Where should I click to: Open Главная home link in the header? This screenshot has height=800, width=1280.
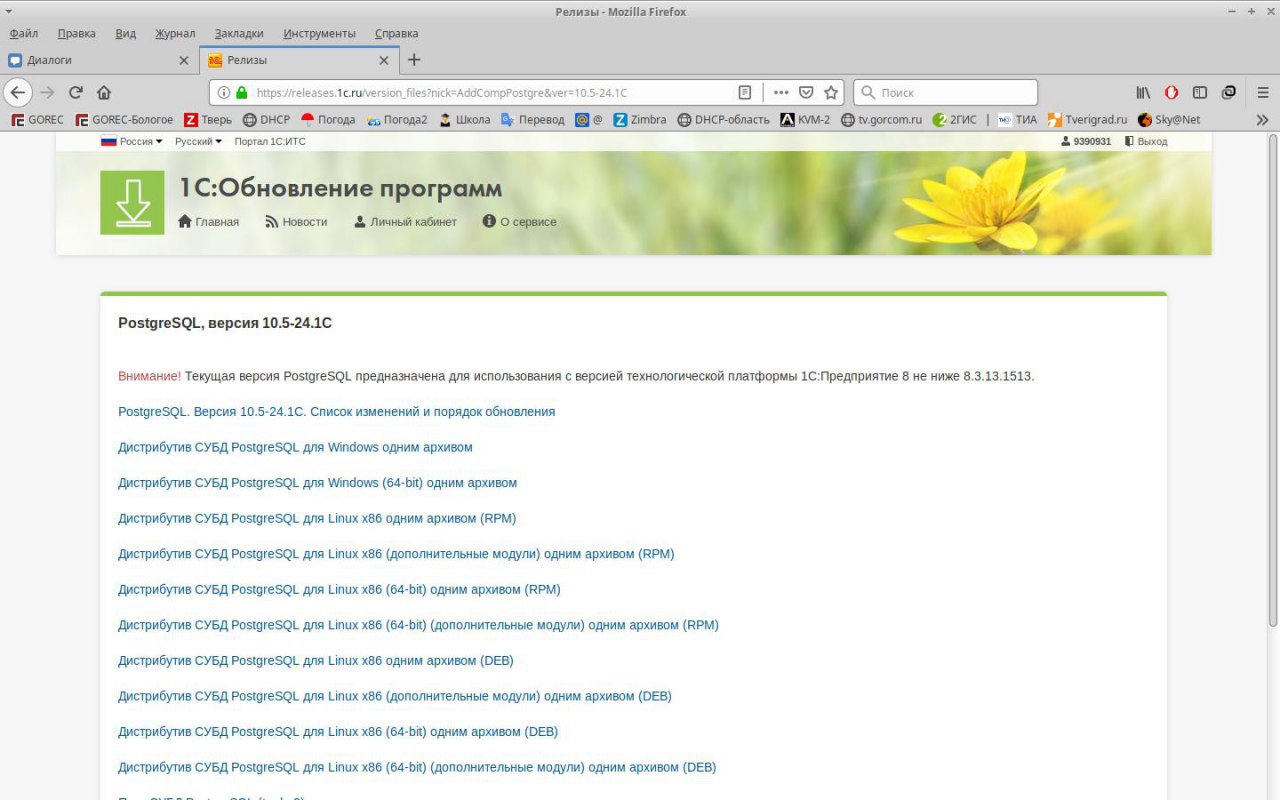pyautogui.click(x=208, y=222)
